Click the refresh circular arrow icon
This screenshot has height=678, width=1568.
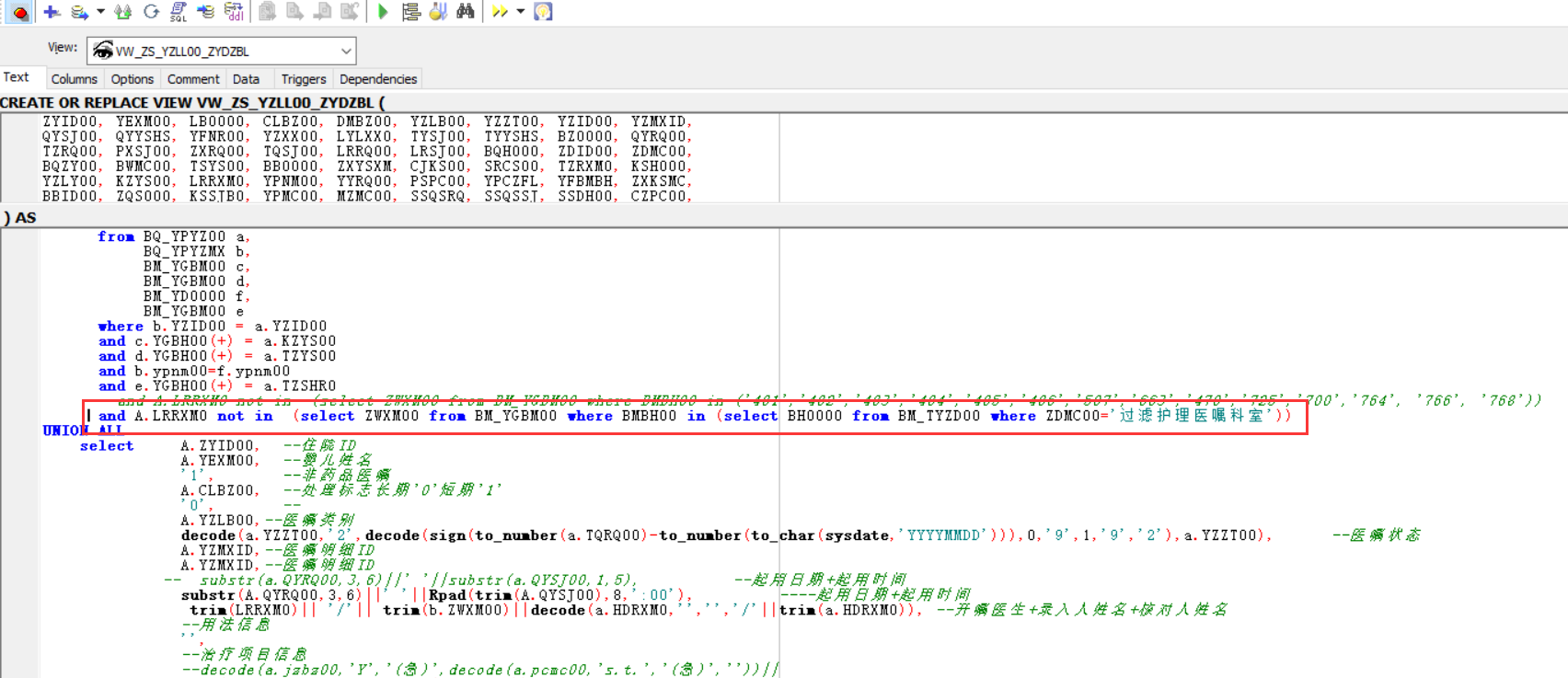(x=152, y=12)
